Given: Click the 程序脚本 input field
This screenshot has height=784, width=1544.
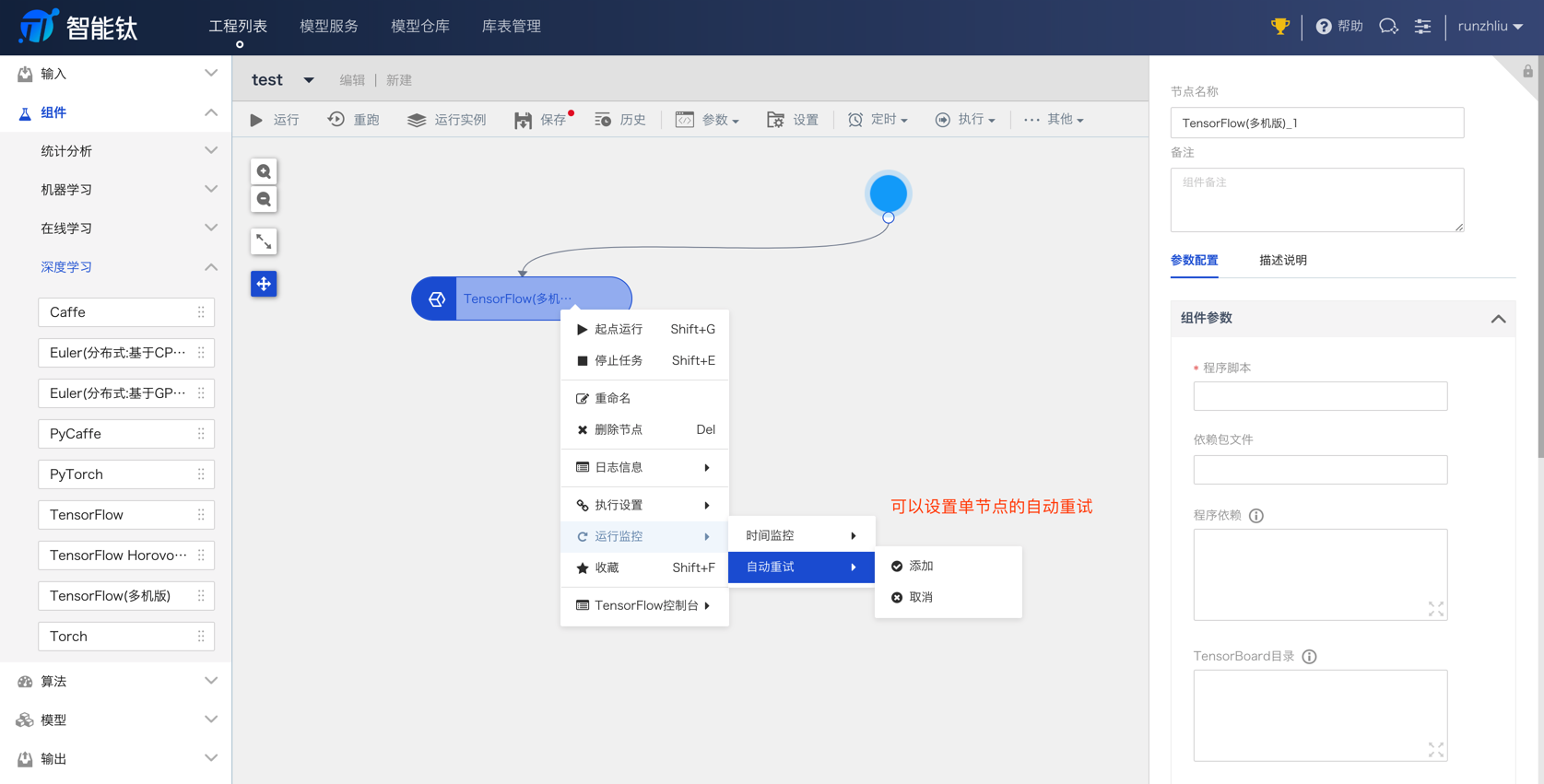Looking at the screenshot, I should pos(1319,396).
